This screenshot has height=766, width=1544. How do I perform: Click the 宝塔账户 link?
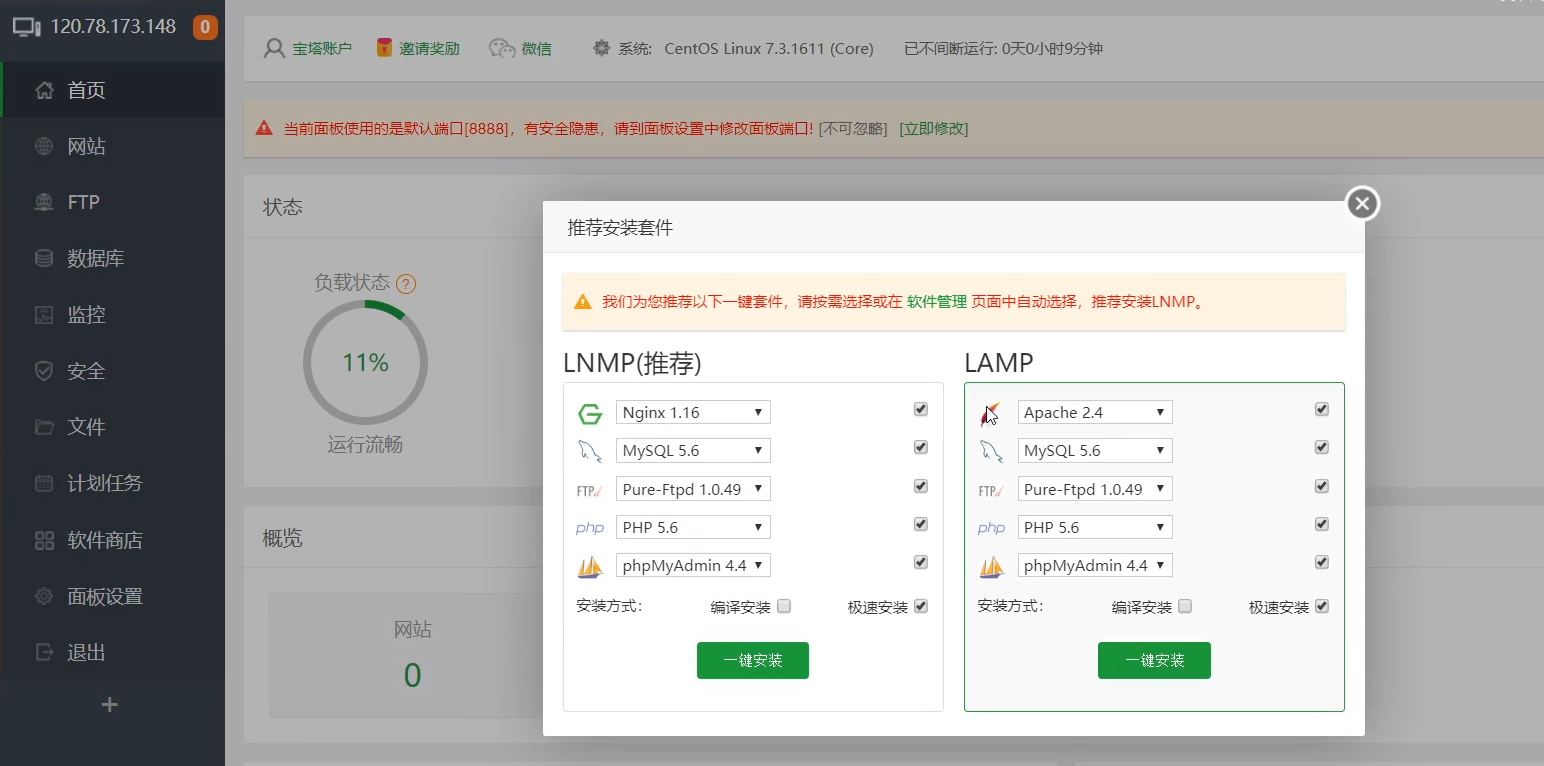(x=322, y=48)
